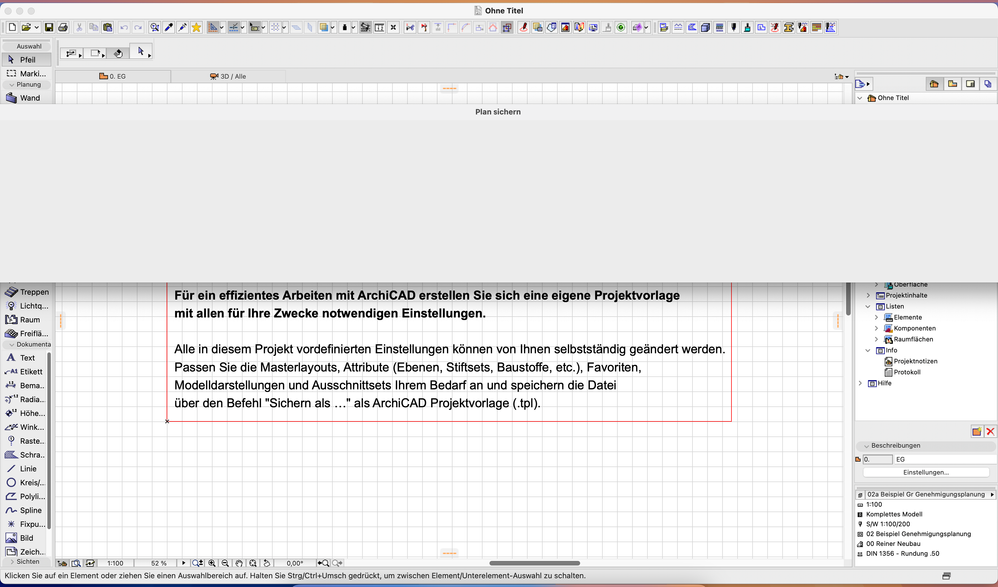998x587 pixels.
Task: Select the Schra... hatch fill tool
Action: coord(24,455)
